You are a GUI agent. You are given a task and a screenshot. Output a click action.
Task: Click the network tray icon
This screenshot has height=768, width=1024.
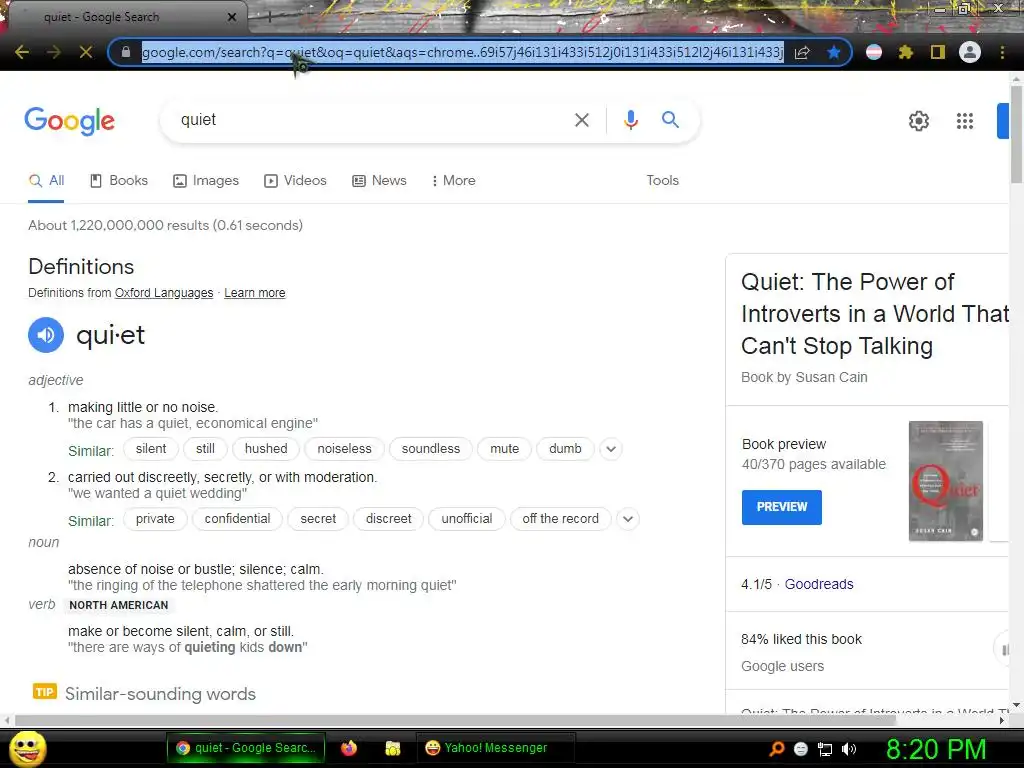825,749
